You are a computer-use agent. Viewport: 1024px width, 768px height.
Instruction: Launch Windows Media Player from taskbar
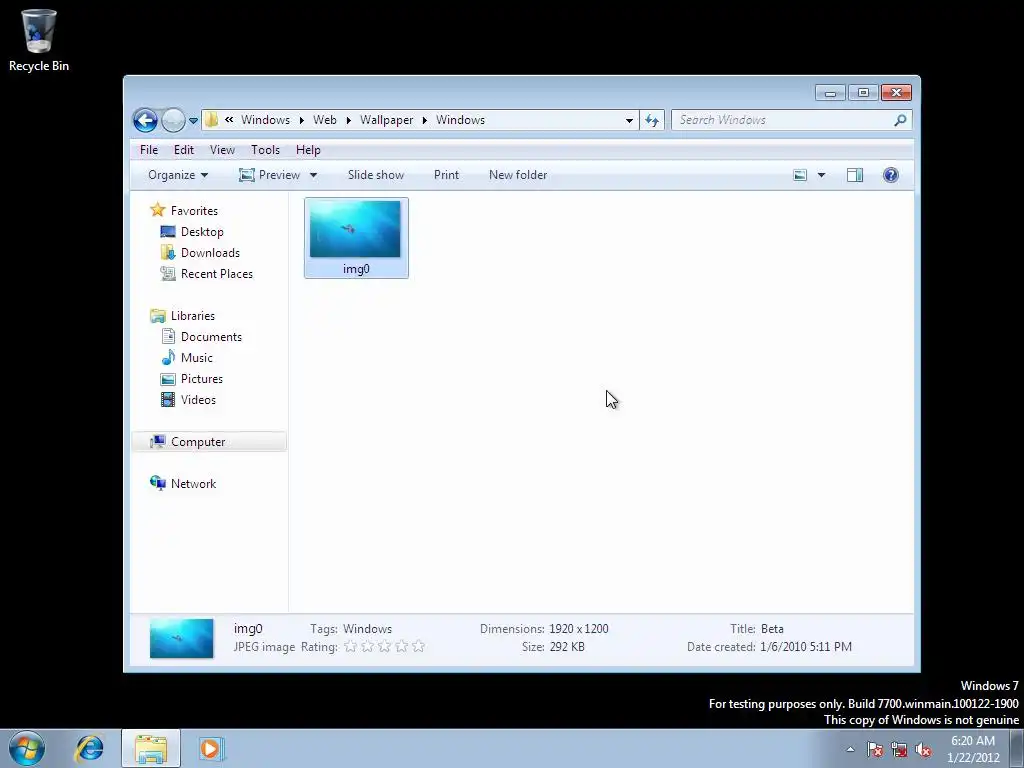click(x=210, y=748)
